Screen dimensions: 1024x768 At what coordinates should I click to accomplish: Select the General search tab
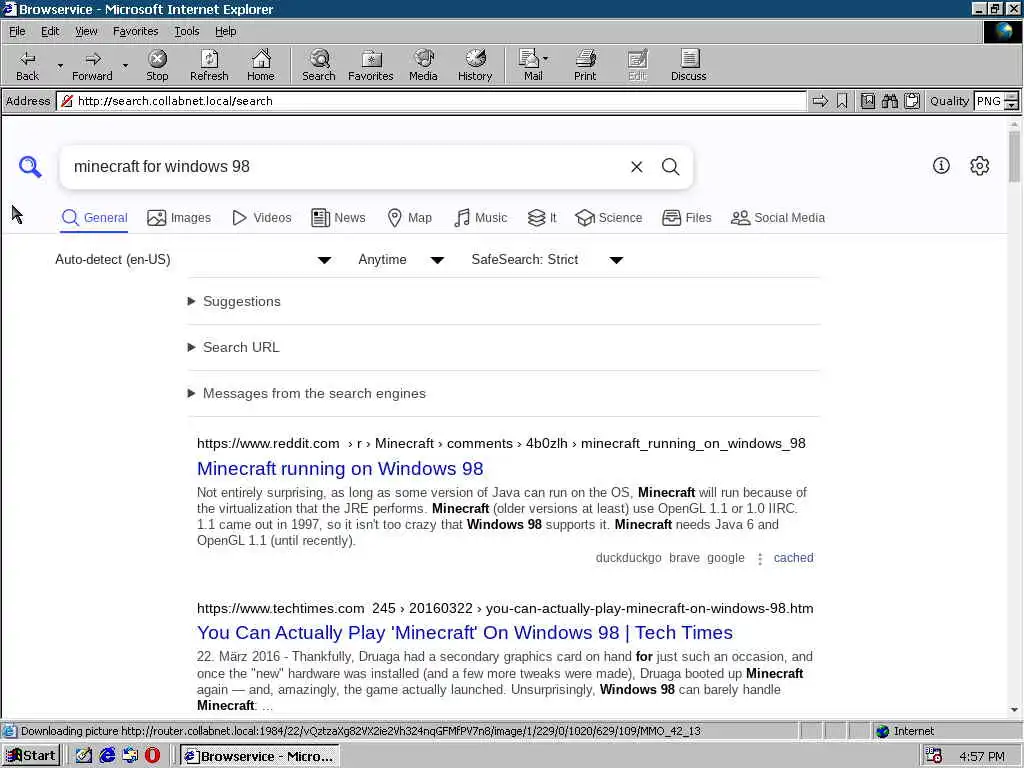click(x=94, y=218)
